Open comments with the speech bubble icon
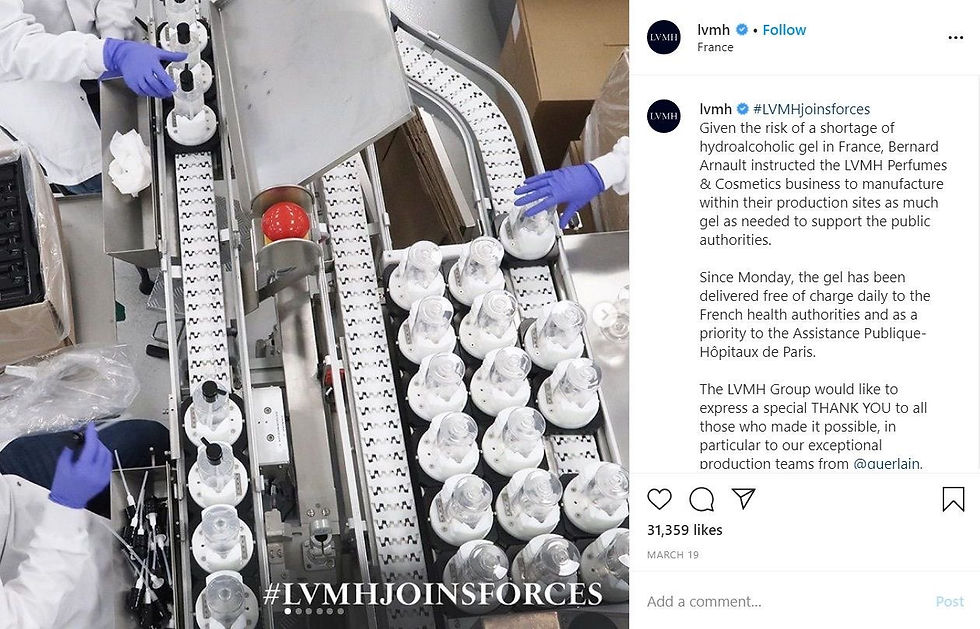Viewport: 980px width, 629px height. (x=701, y=499)
